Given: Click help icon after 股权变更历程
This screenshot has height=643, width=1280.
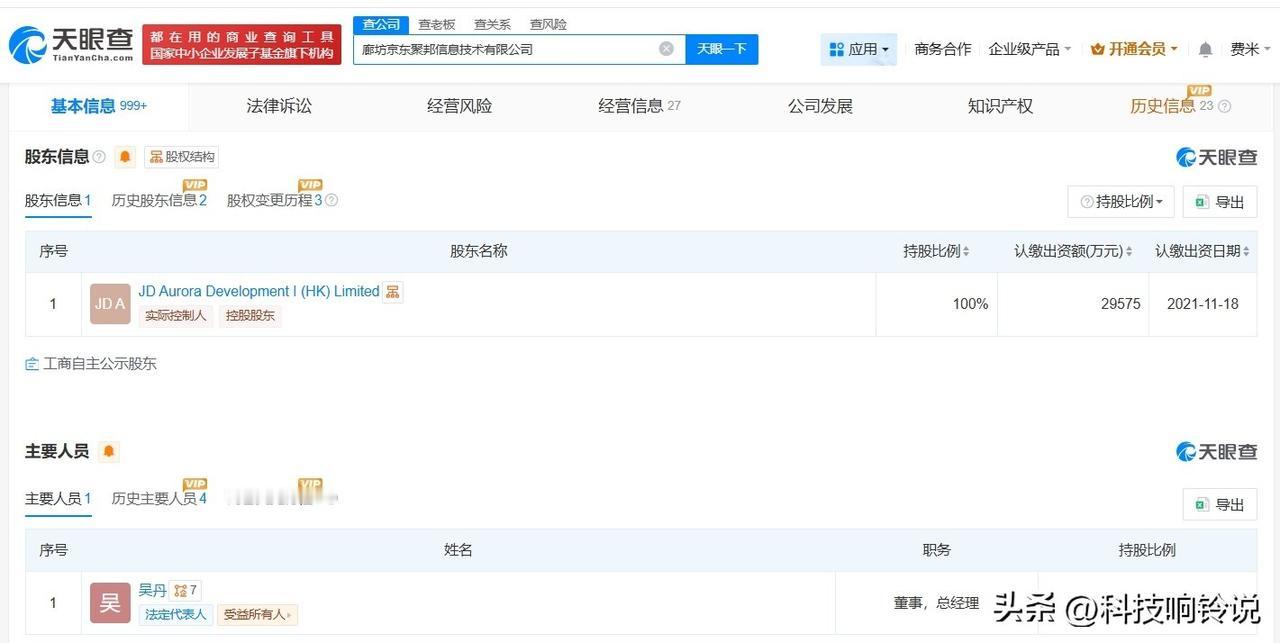Looking at the screenshot, I should (331, 200).
